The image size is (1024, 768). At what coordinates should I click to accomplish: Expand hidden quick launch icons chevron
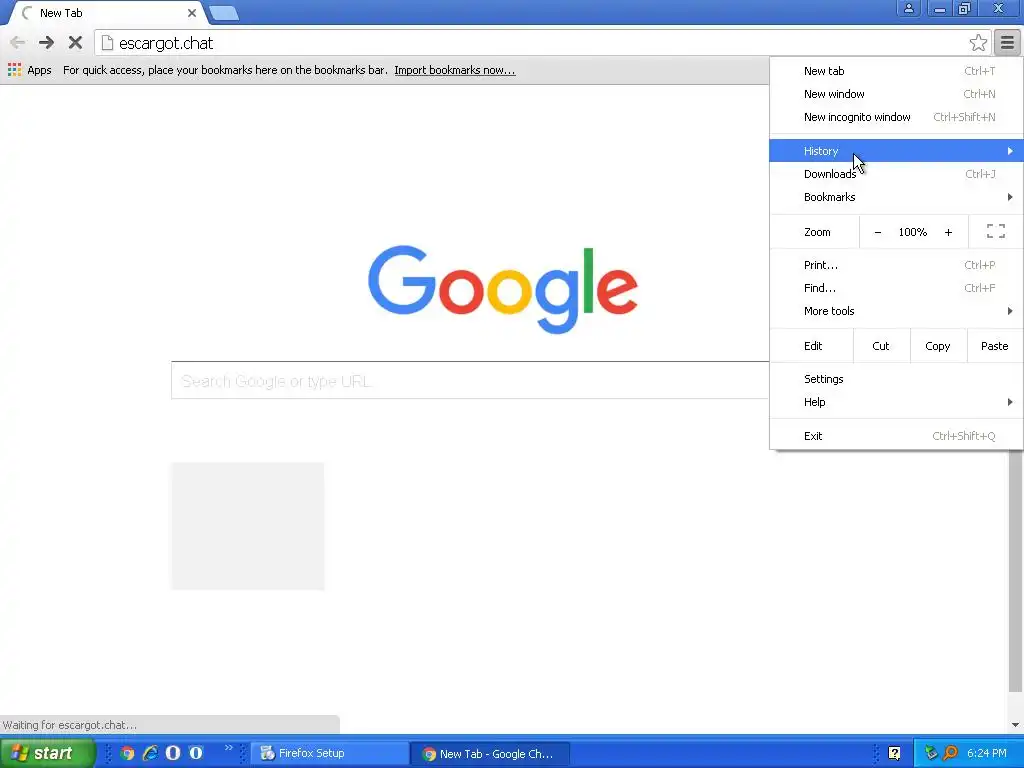[x=228, y=748]
